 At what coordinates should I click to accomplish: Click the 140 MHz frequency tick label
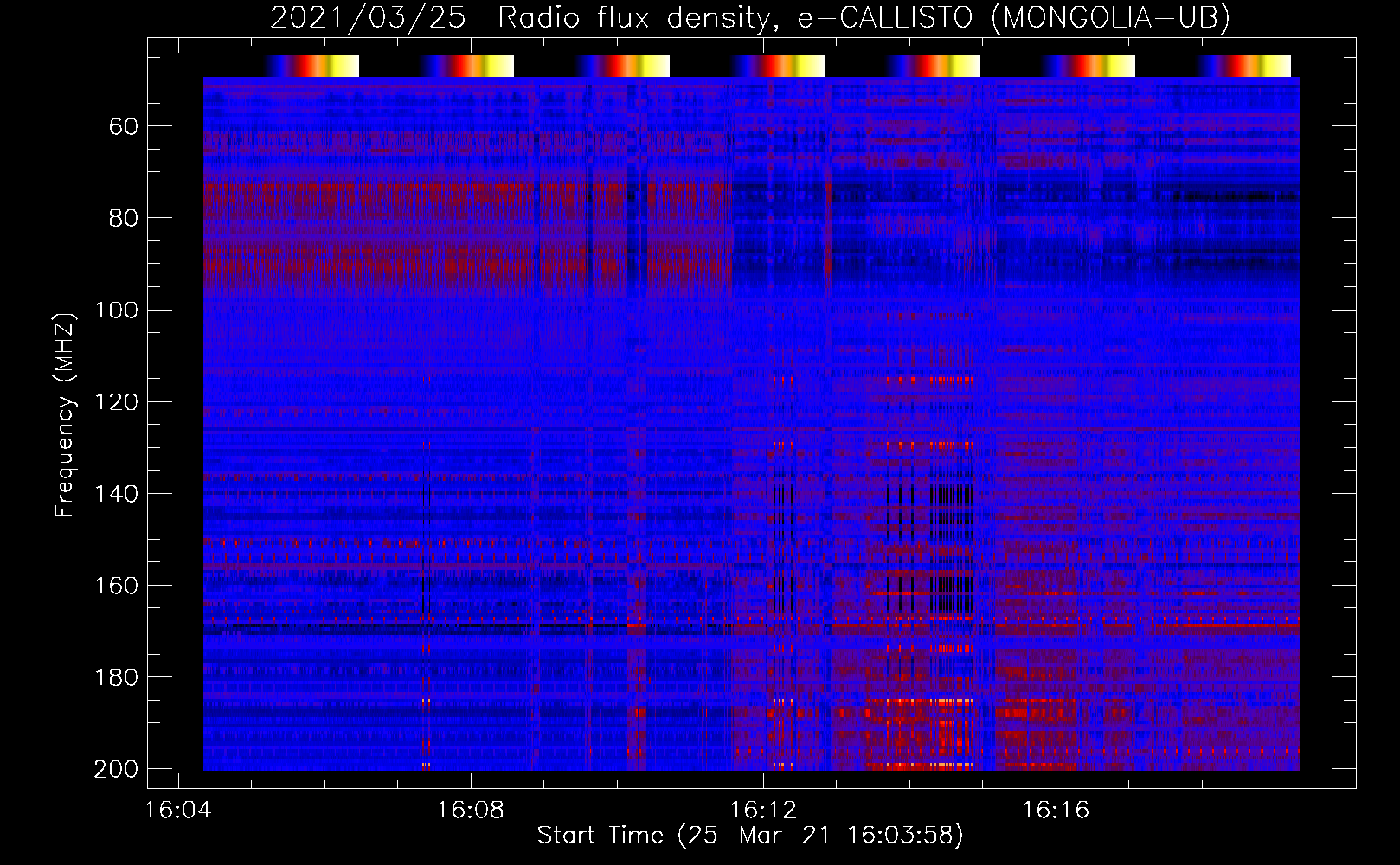point(116,494)
